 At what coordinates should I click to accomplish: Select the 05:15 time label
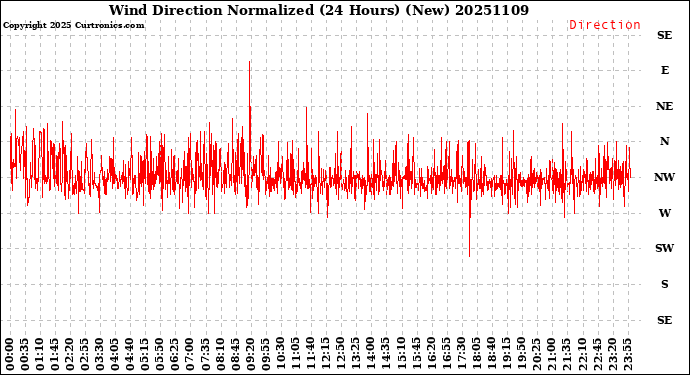pyautogui.click(x=145, y=354)
